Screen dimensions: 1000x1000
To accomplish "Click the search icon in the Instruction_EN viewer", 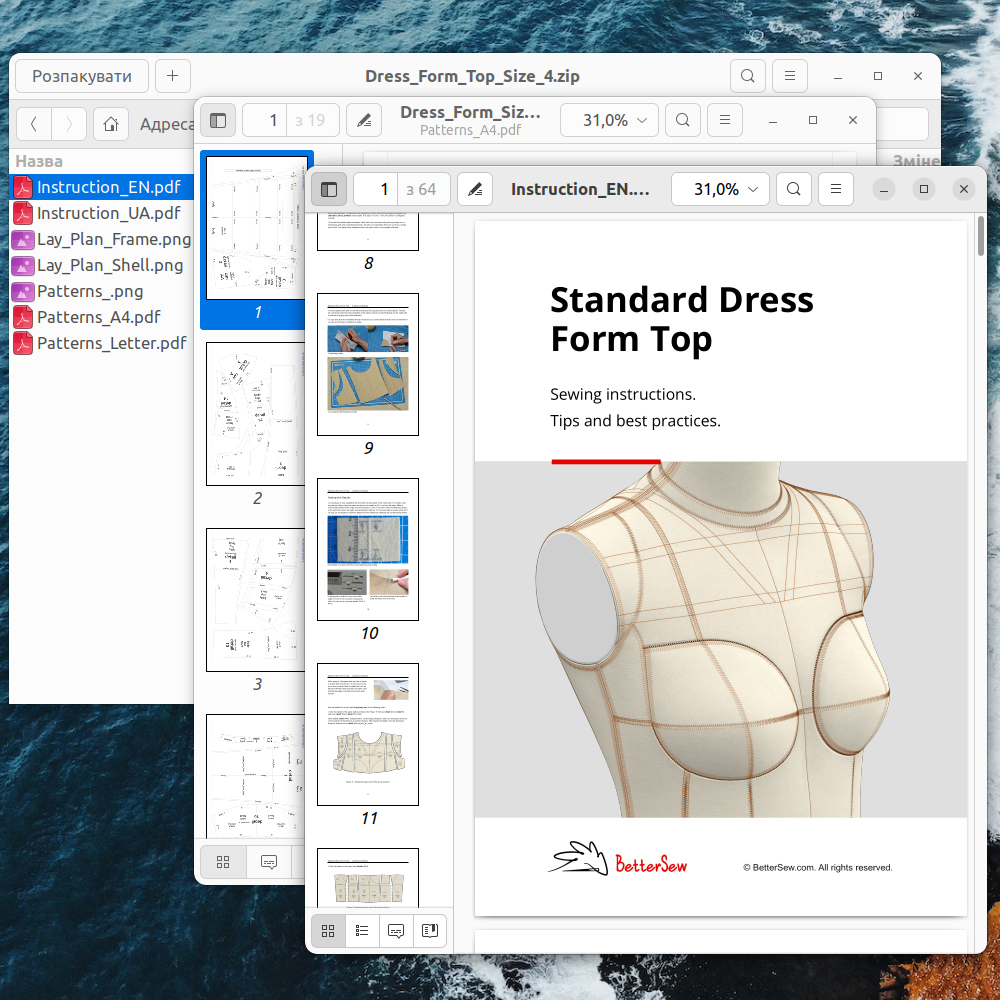I will click(793, 189).
